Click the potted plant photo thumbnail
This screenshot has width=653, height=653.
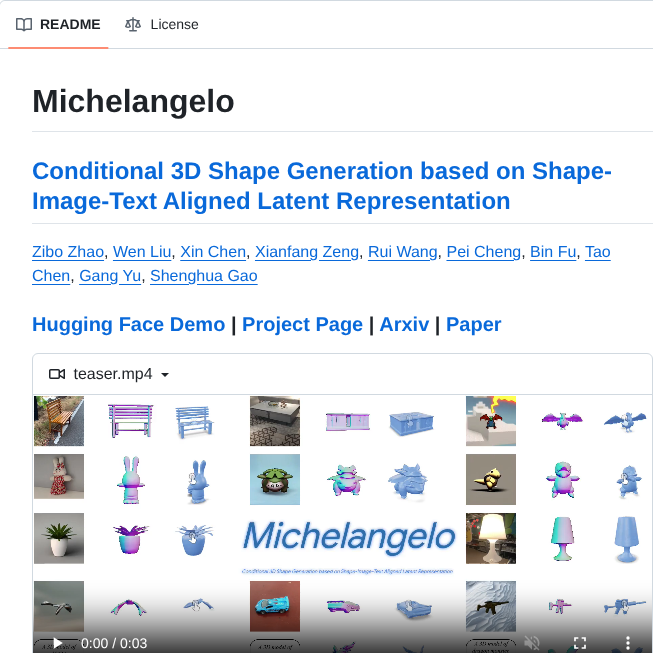pyautogui.click(x=59, y=538)
